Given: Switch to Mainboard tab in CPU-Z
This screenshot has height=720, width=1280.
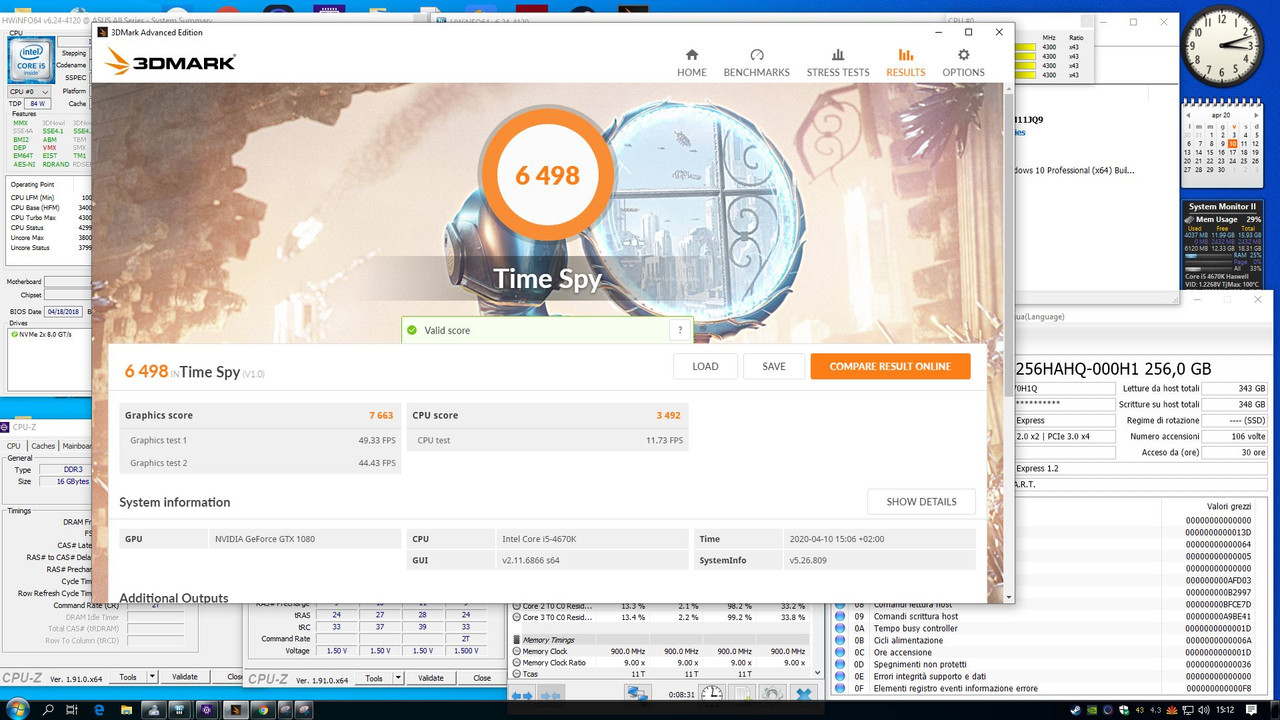Looking at the screenshot, I should point(76,446).
